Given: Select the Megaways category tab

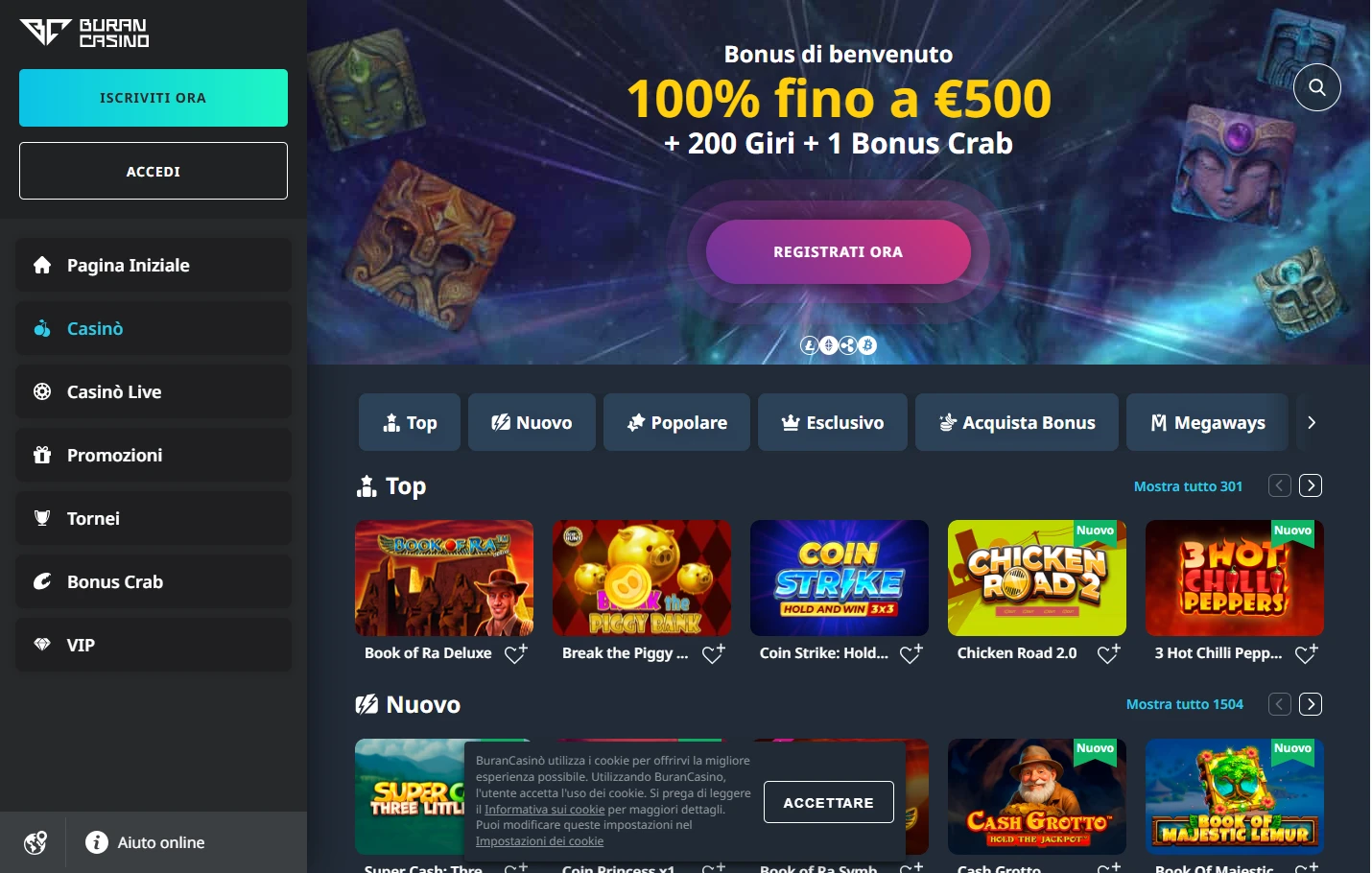Looking at the screenshot, I should pos(1207,422).
